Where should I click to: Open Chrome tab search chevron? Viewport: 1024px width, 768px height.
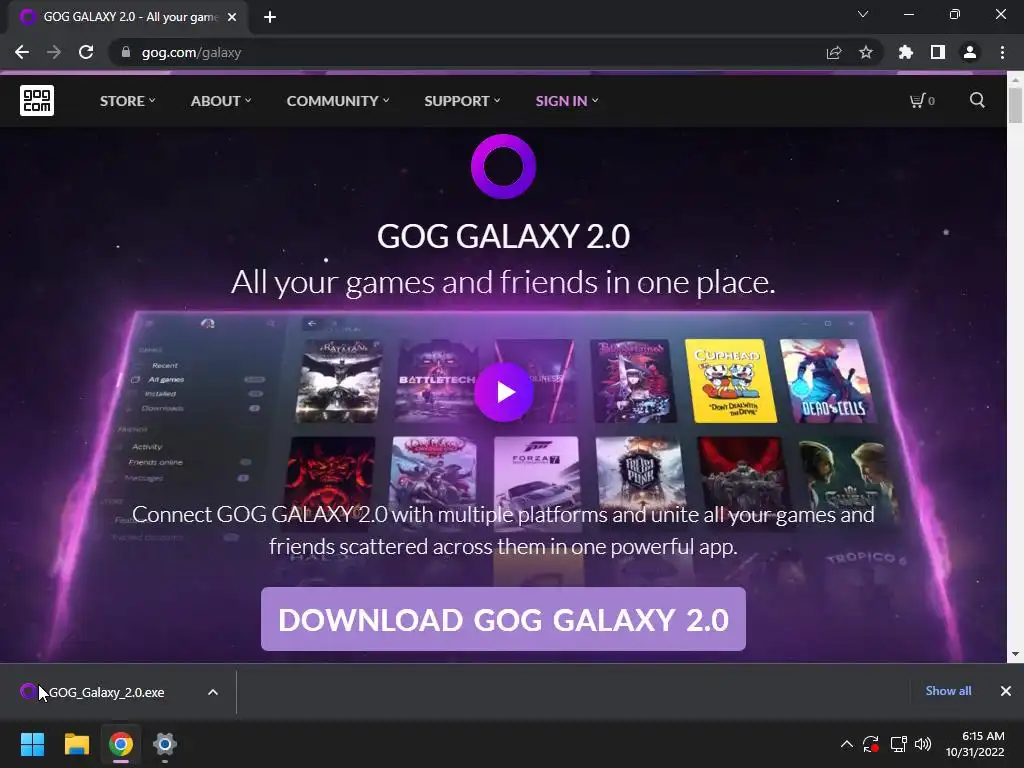click(863, 14)
